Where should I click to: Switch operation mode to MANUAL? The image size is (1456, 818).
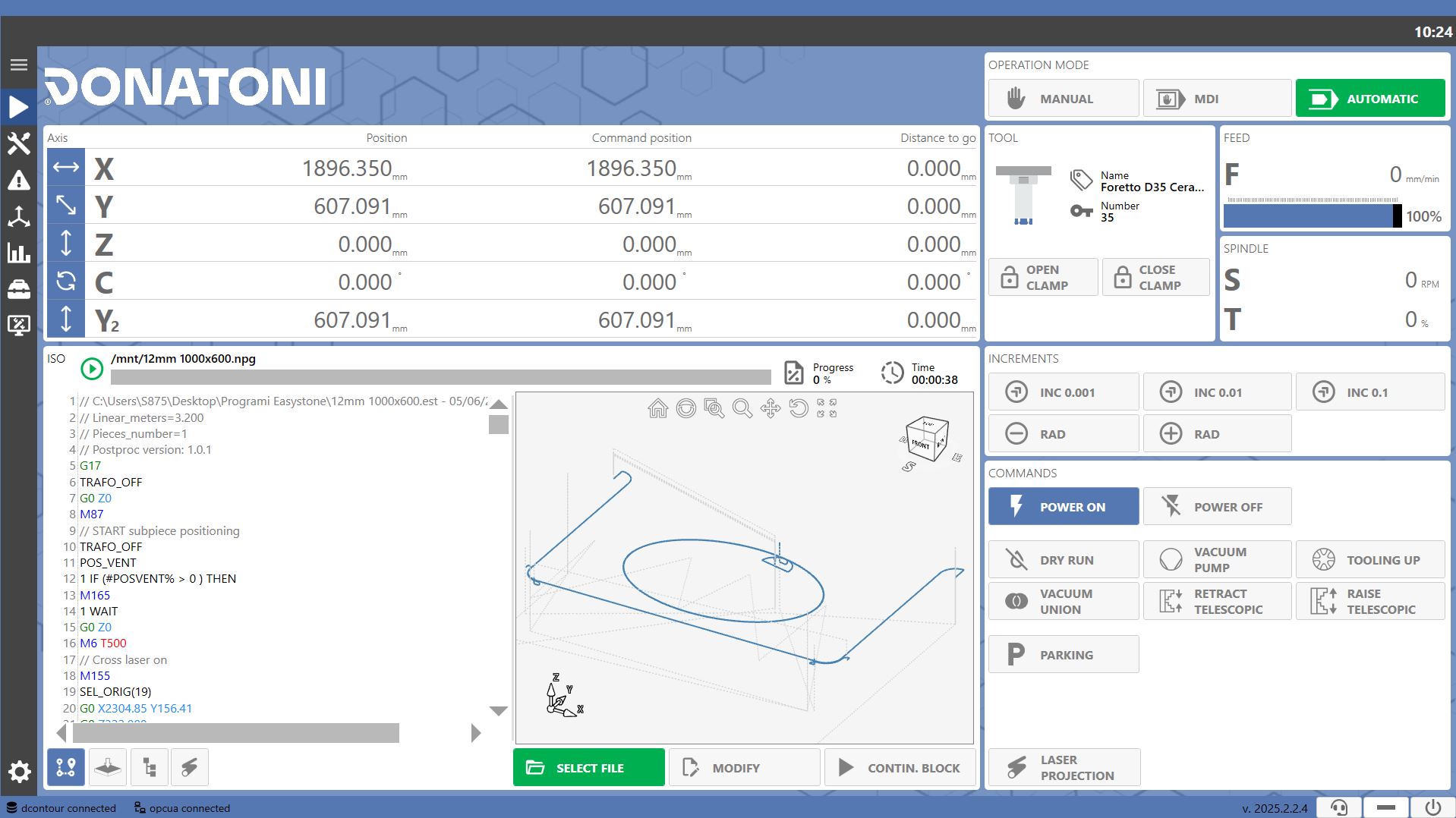pyautogui.click(x=1064, y=99)
